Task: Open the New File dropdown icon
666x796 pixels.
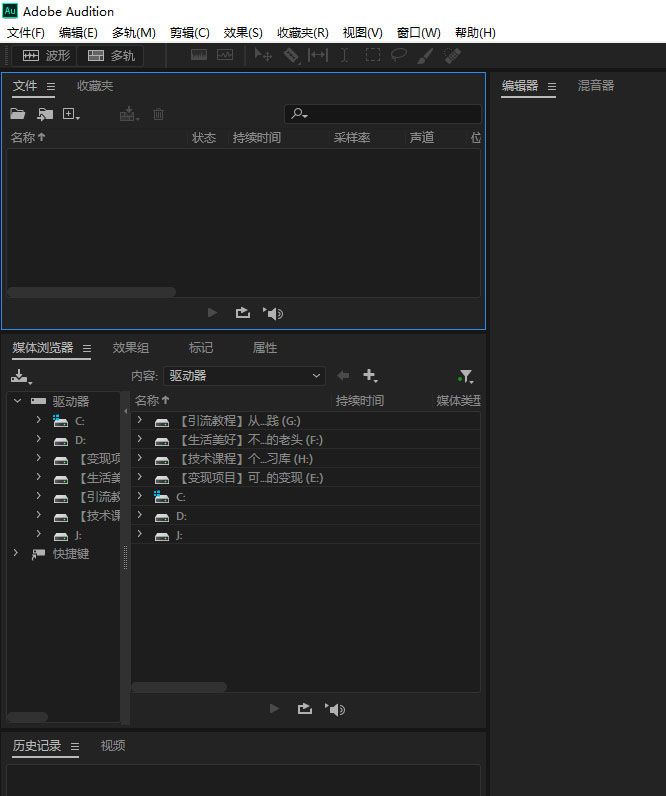Action: pos(71,114)
